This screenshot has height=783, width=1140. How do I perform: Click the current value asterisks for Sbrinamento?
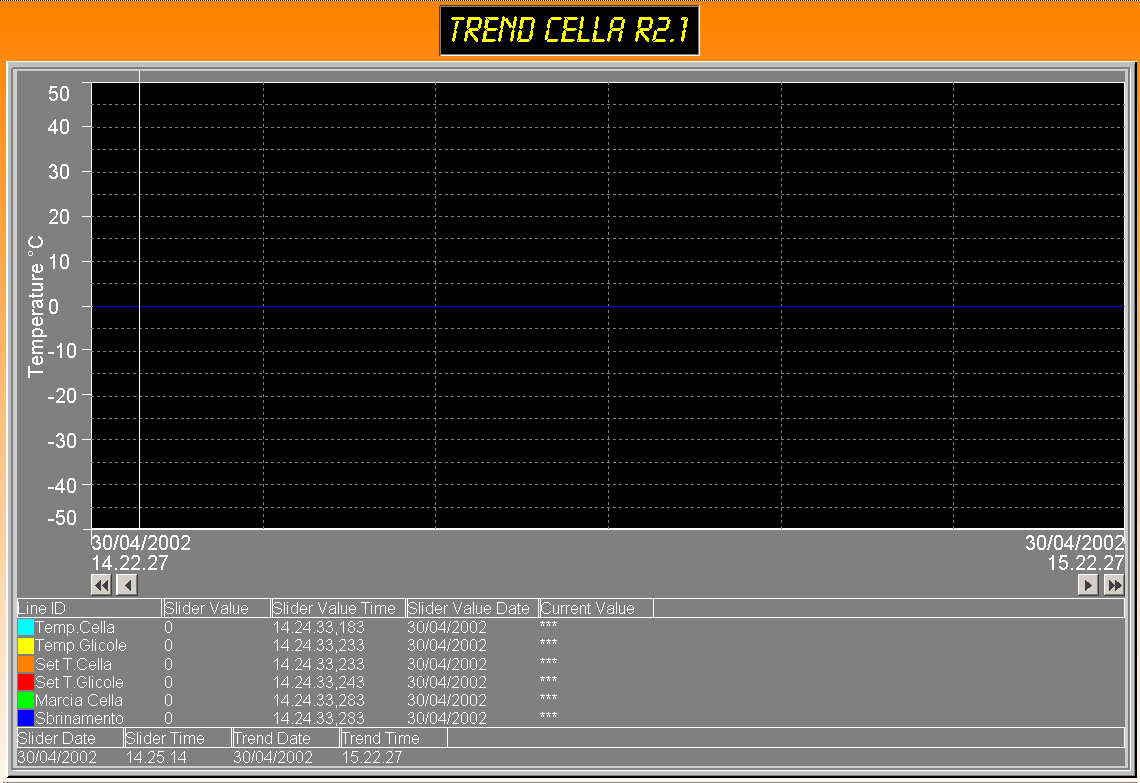[548, 716]
